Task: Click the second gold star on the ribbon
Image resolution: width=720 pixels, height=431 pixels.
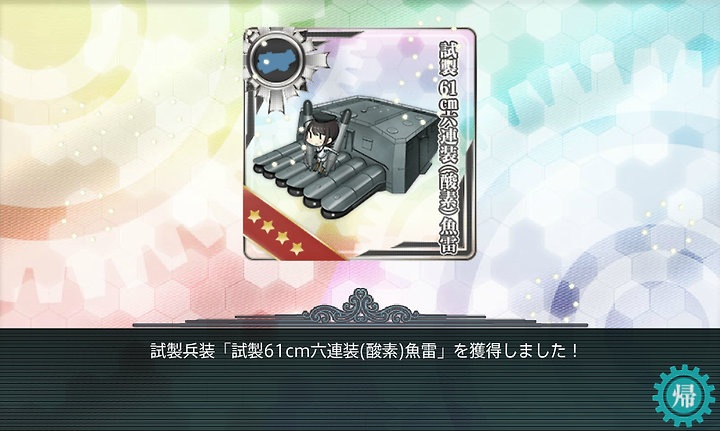Action: [268, 227]
